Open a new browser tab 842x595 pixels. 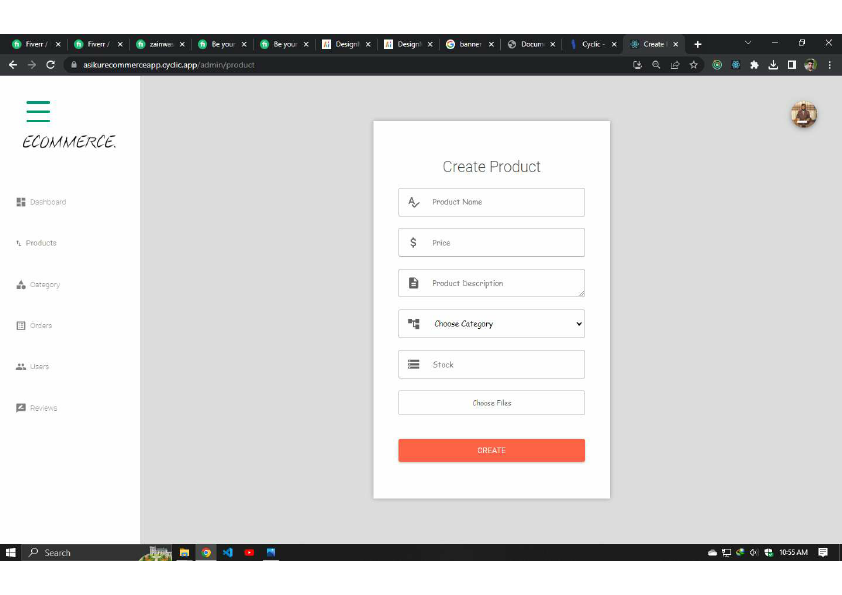698,45
